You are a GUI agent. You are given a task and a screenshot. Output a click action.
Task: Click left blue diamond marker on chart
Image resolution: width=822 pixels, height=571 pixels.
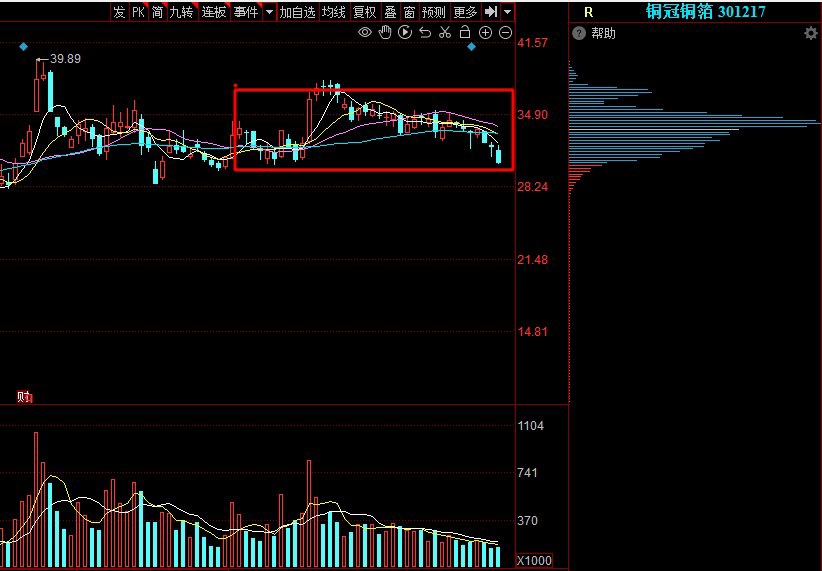(x=23, y=47)
